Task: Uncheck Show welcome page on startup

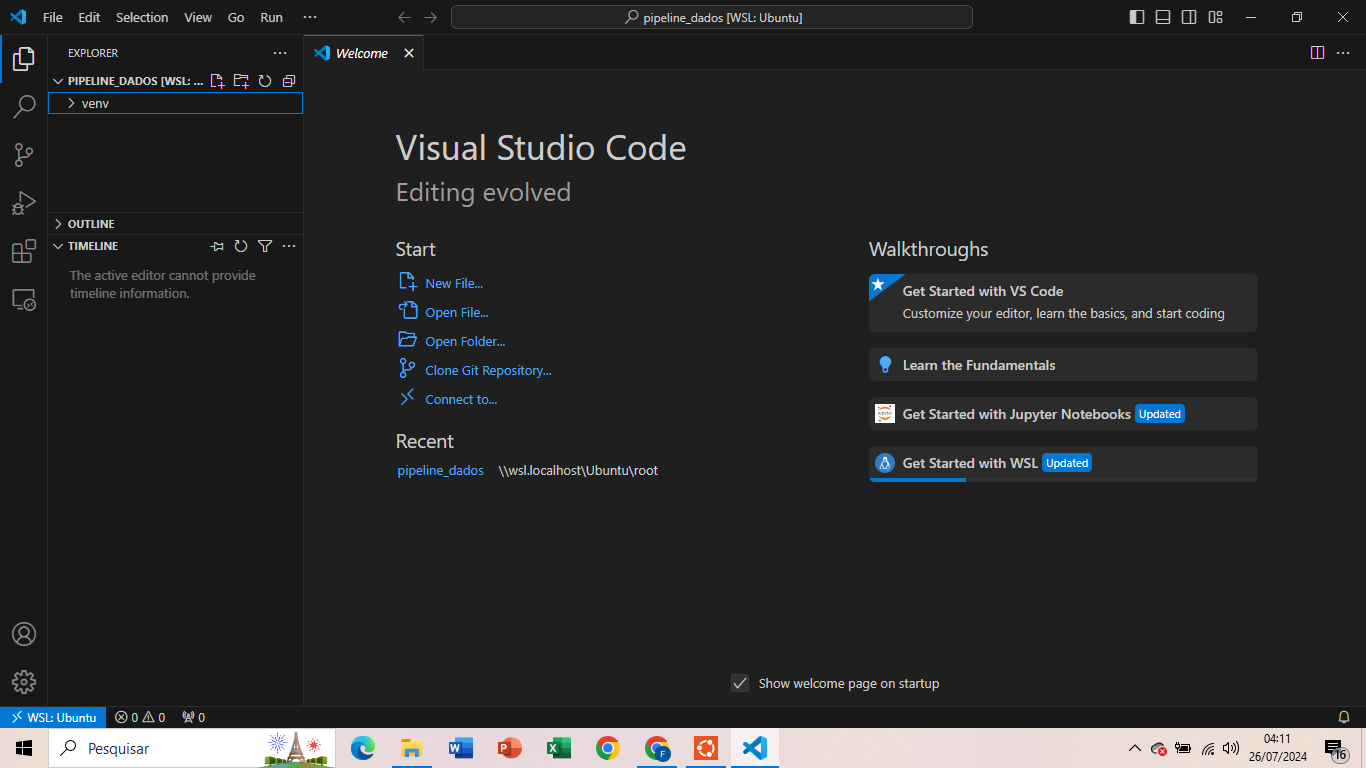Action: click(740, 683)
